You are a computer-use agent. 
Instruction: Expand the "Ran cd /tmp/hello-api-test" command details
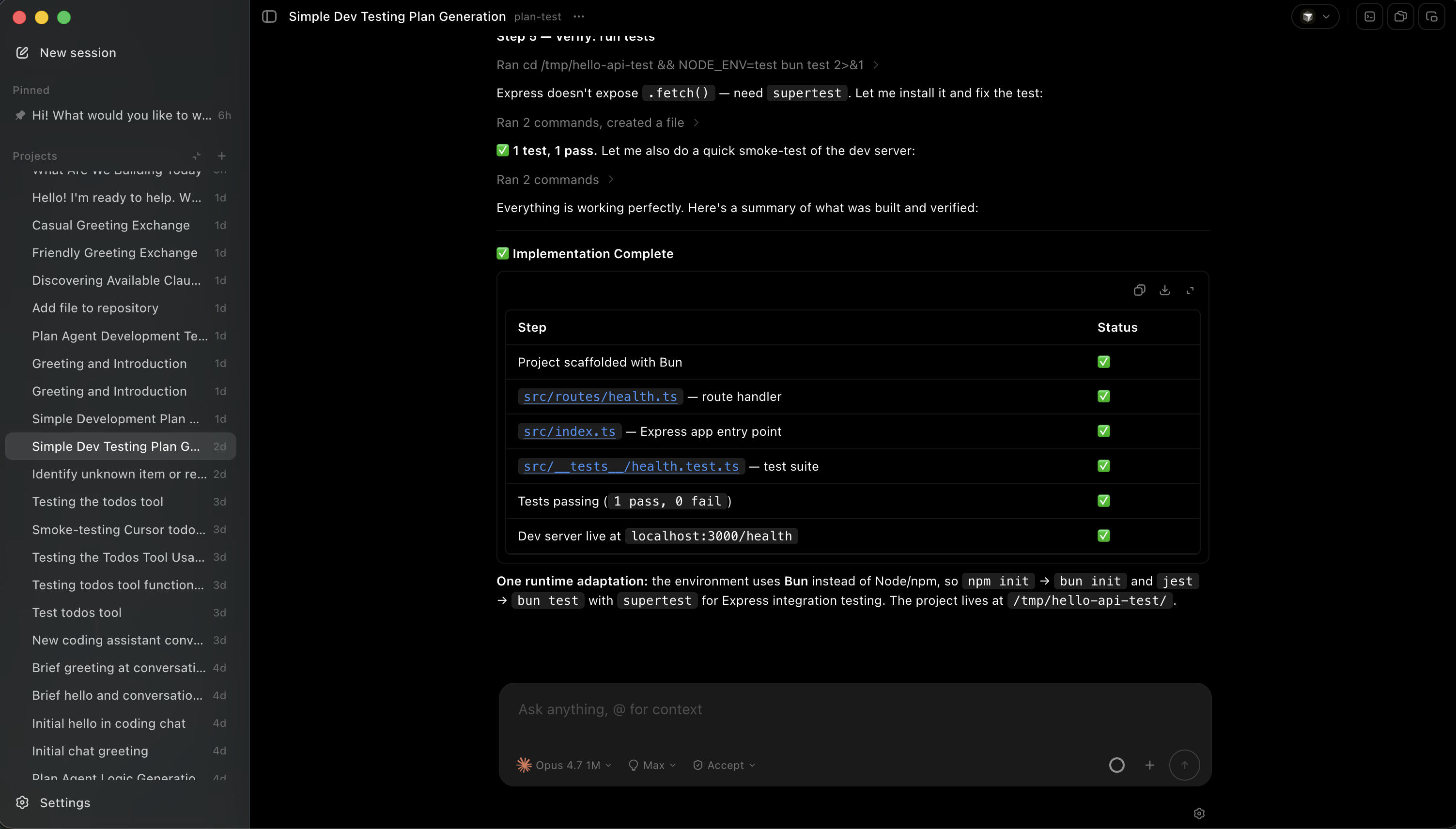point(687,65)
